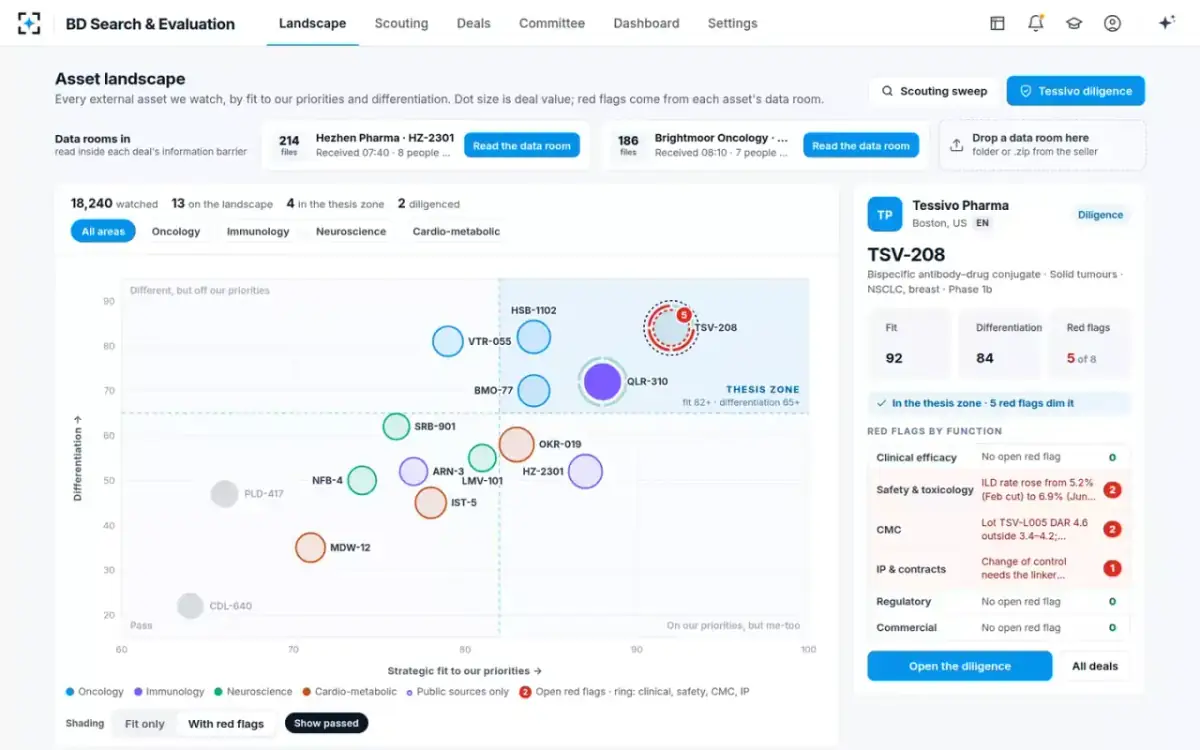Click the Red flags 5 of 8 card

1089,342
